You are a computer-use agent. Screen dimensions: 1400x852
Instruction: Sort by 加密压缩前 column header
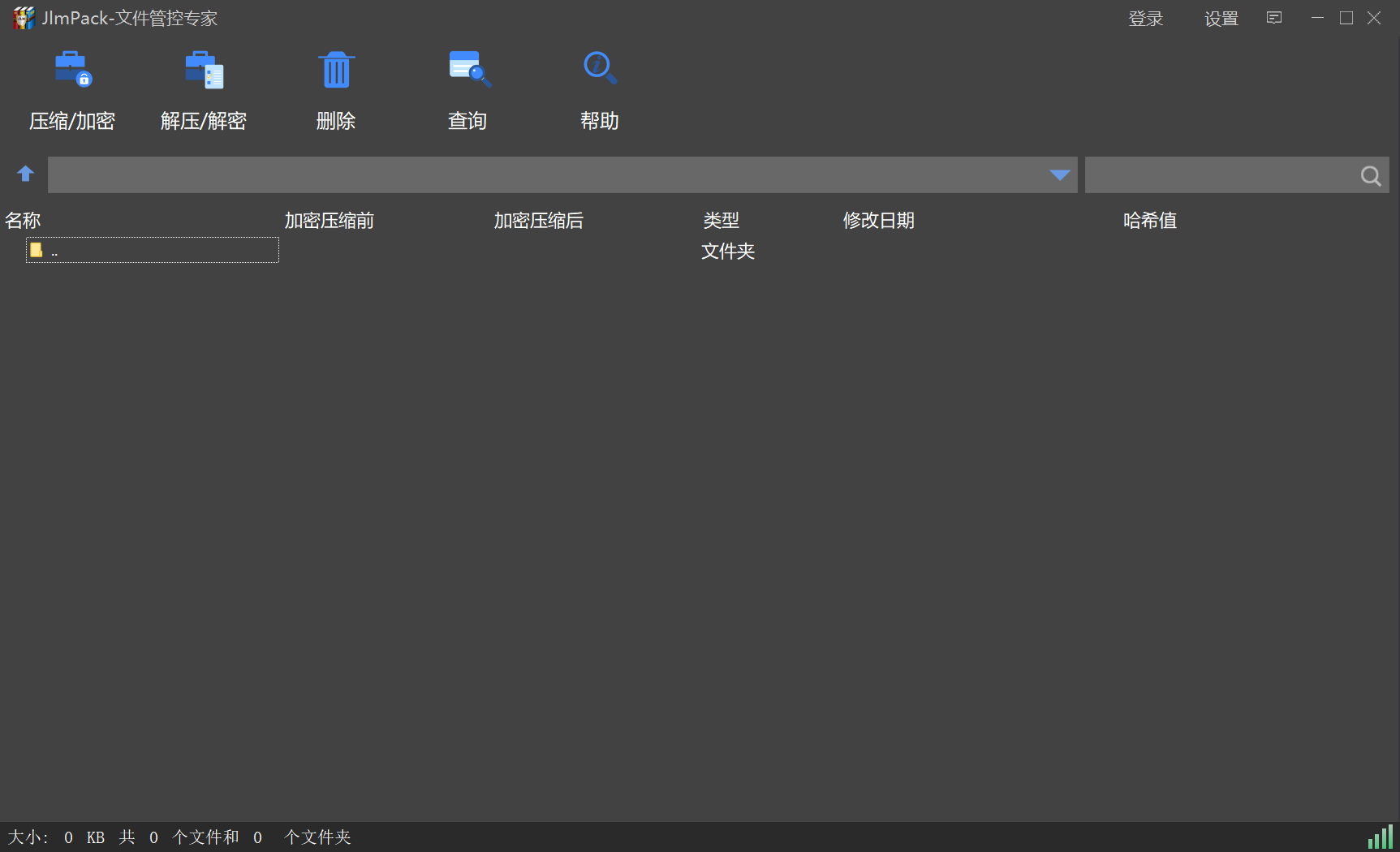[x=330, y=221]
